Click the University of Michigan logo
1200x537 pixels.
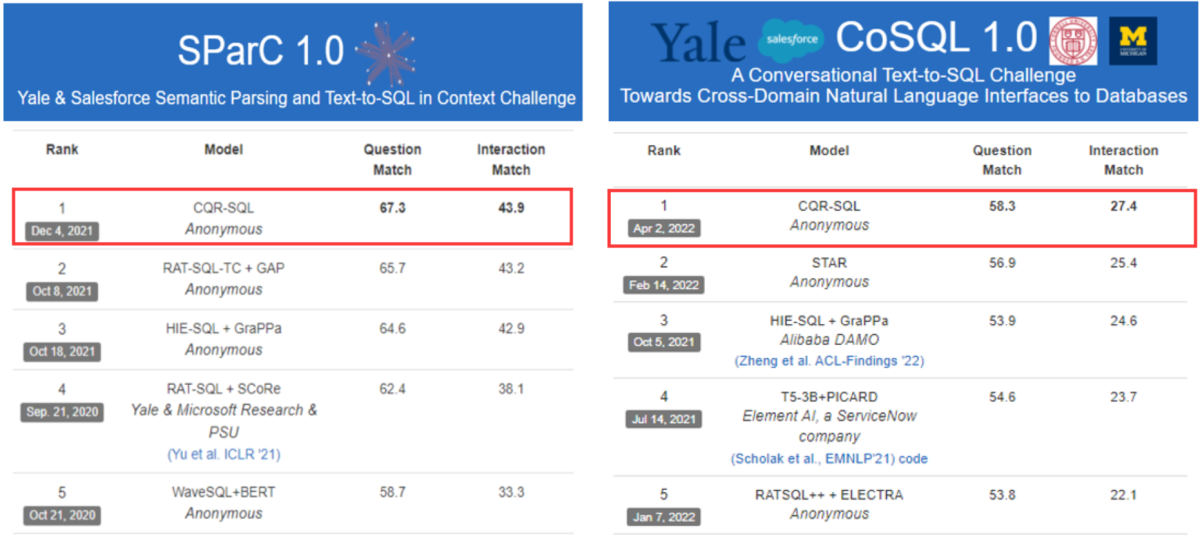[x=1133, y=40]
